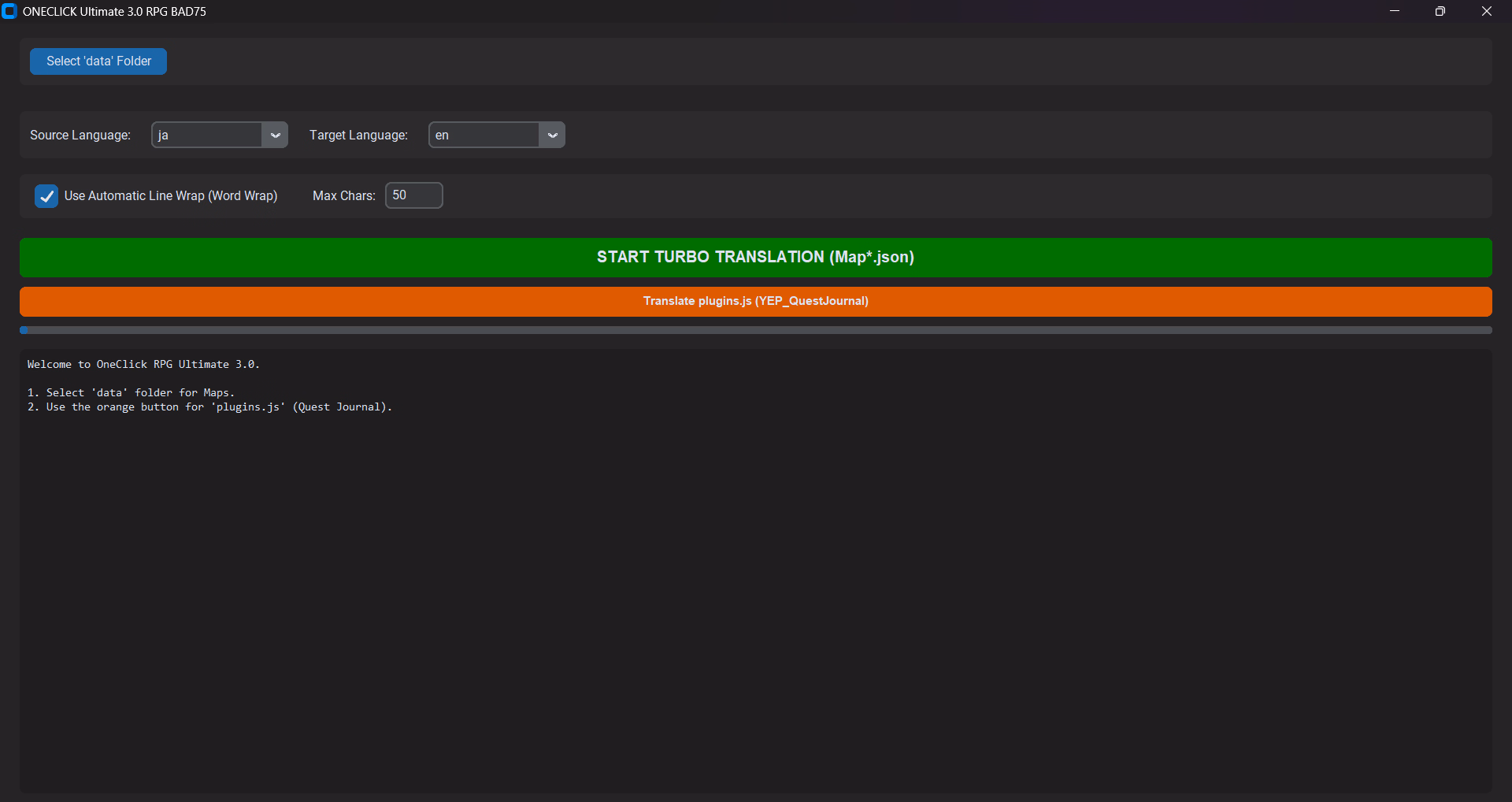Click the ONECLICK app icon in title bar

pyautogui.click(x=9, y=12)
